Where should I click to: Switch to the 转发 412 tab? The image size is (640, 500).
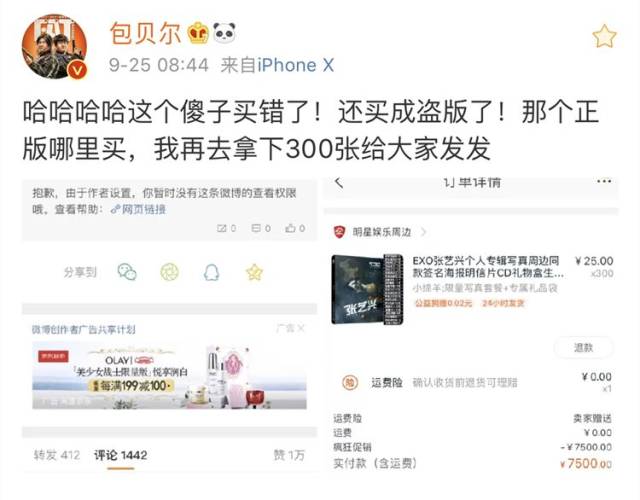coord(57,455)
